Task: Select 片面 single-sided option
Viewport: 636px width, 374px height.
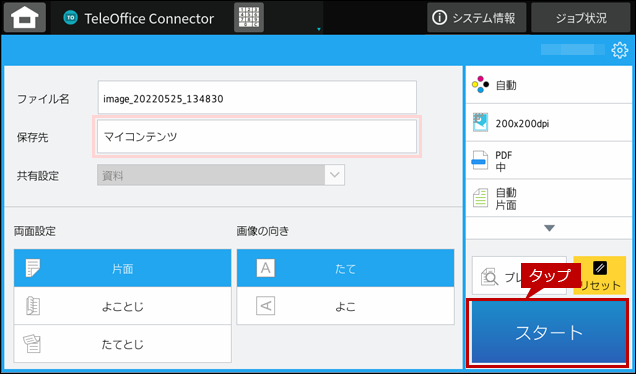Action: point(122,268)
